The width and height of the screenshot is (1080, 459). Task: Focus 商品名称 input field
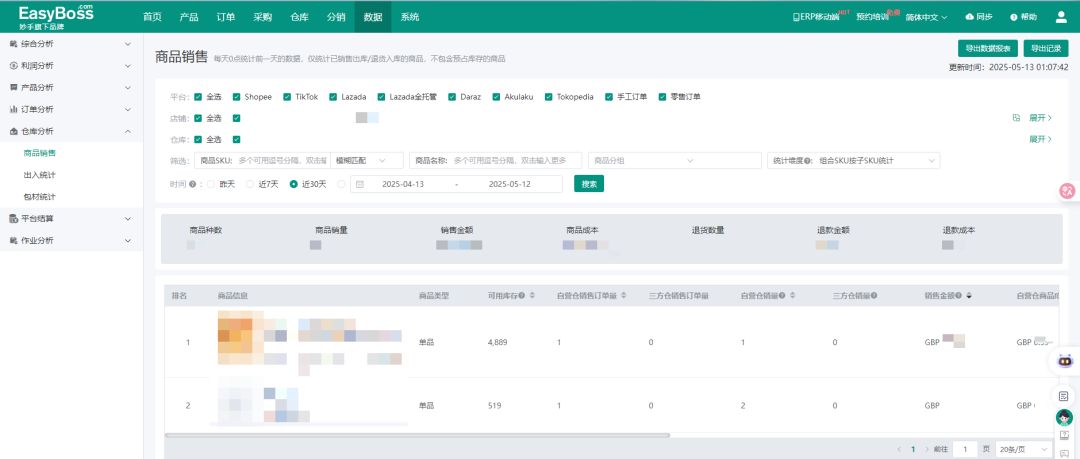point(495,161)
